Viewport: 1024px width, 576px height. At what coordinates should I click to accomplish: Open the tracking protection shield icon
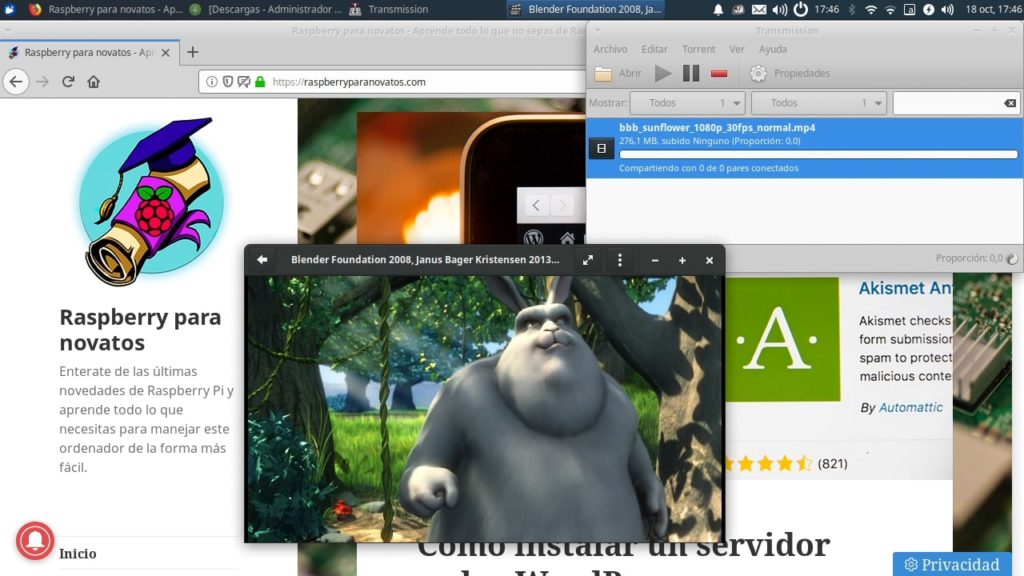(228, 82)
